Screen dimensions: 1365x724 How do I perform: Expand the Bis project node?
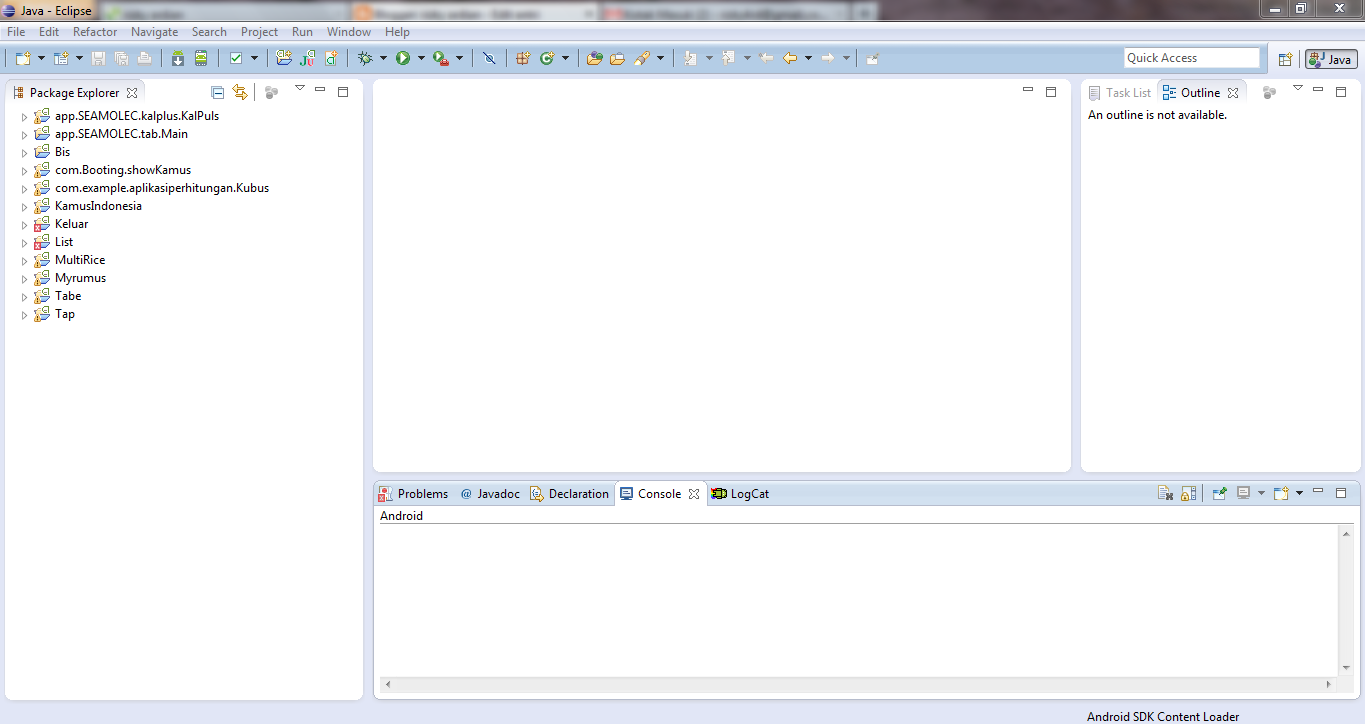pyautogui.click(x=25, y=152)
